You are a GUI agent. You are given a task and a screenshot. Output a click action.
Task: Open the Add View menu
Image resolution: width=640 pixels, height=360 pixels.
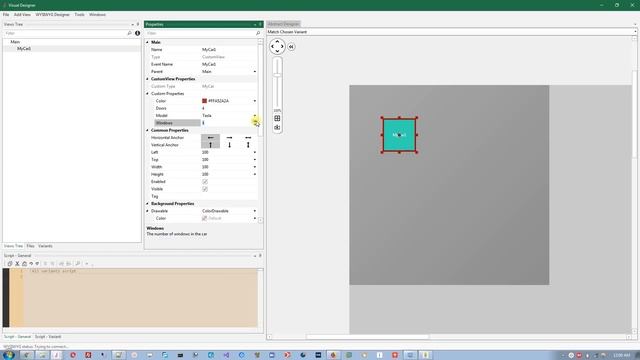22,15
